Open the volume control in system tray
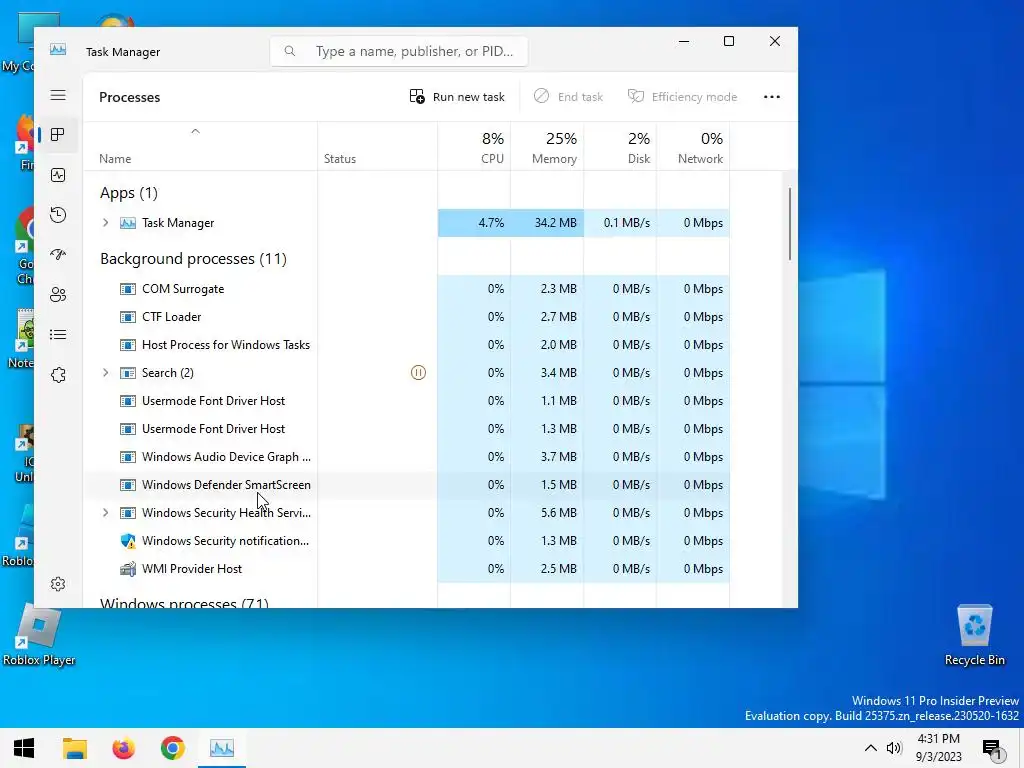1024x768 pixels. point(894,748)
